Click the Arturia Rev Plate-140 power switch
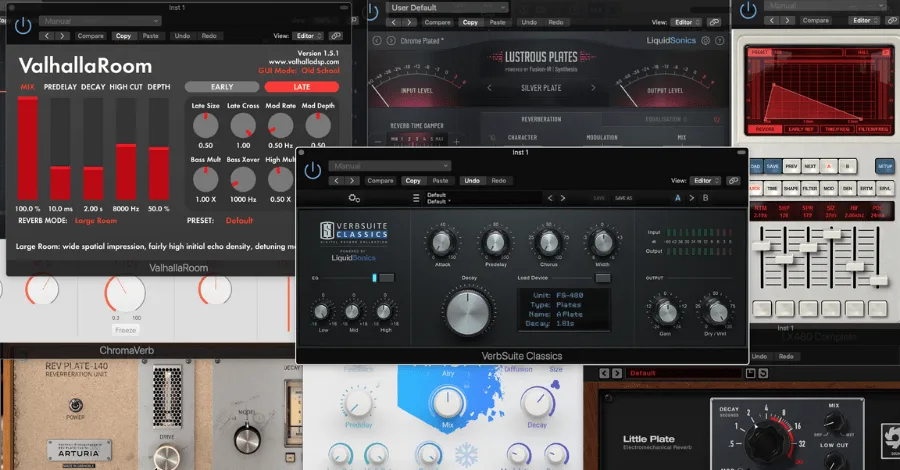This screenshot has width=900, height=470. tap(75, 405)
